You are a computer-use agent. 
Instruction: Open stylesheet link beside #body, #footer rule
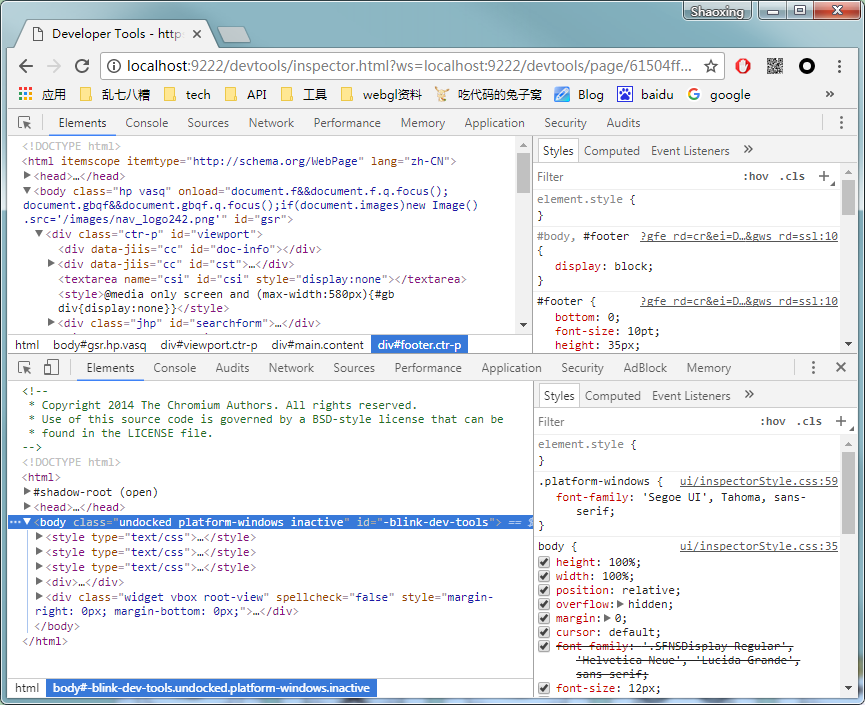pos(739,236)
